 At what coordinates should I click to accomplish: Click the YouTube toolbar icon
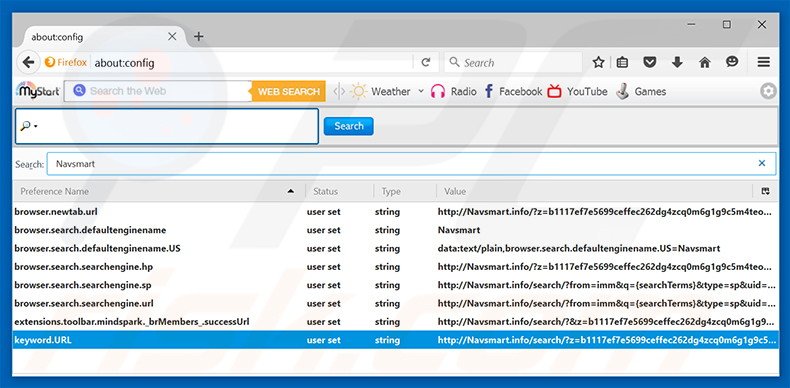coord(555,91)
